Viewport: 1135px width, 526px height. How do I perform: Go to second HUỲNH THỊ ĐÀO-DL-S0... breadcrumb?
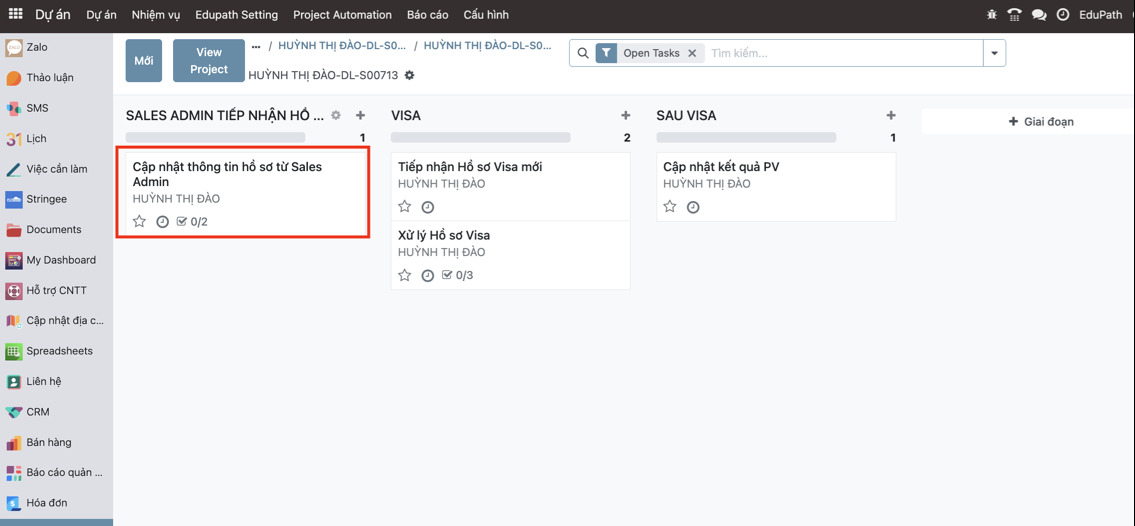coord(488,45)
